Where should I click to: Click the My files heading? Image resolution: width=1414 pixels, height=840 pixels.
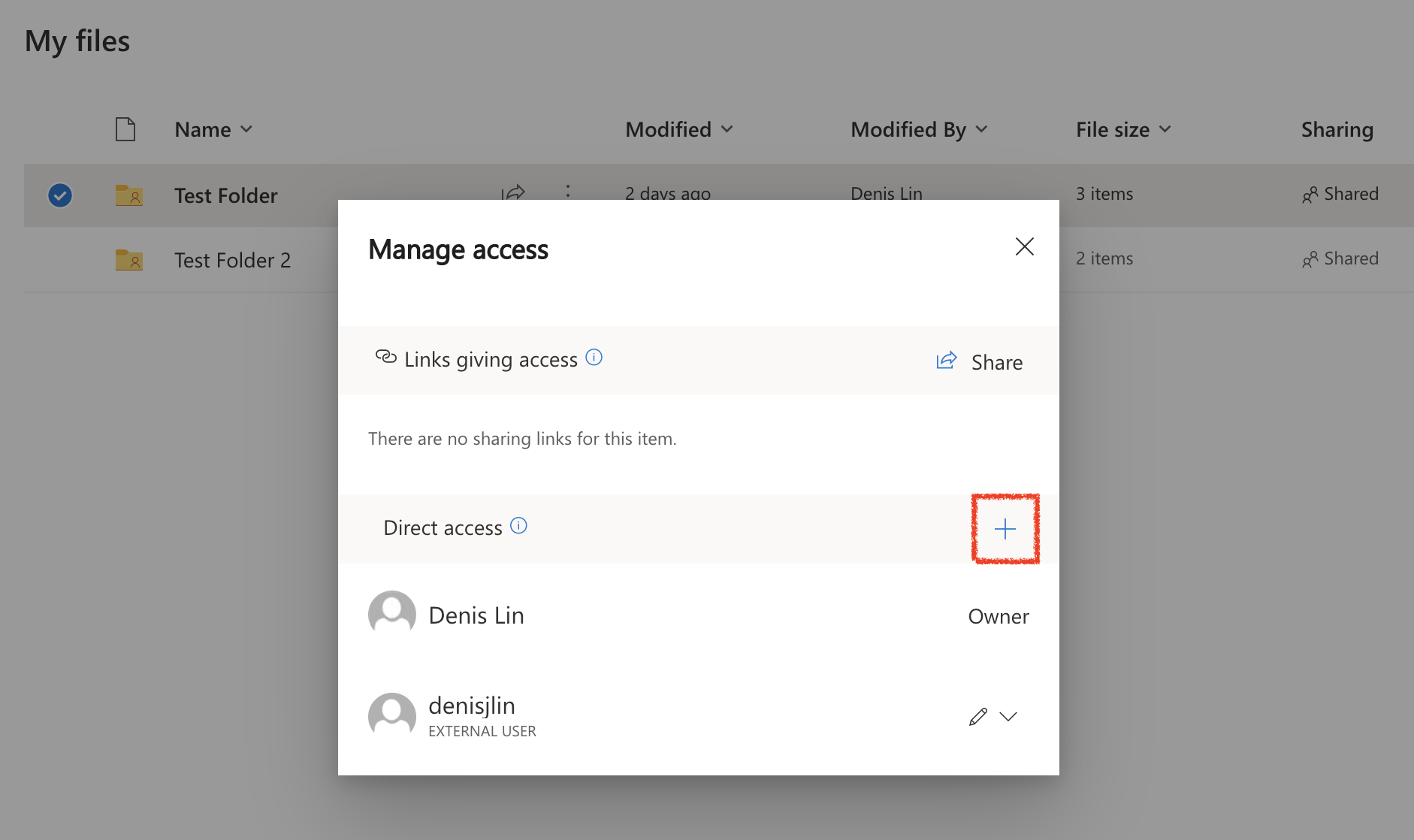coord(77,41)
